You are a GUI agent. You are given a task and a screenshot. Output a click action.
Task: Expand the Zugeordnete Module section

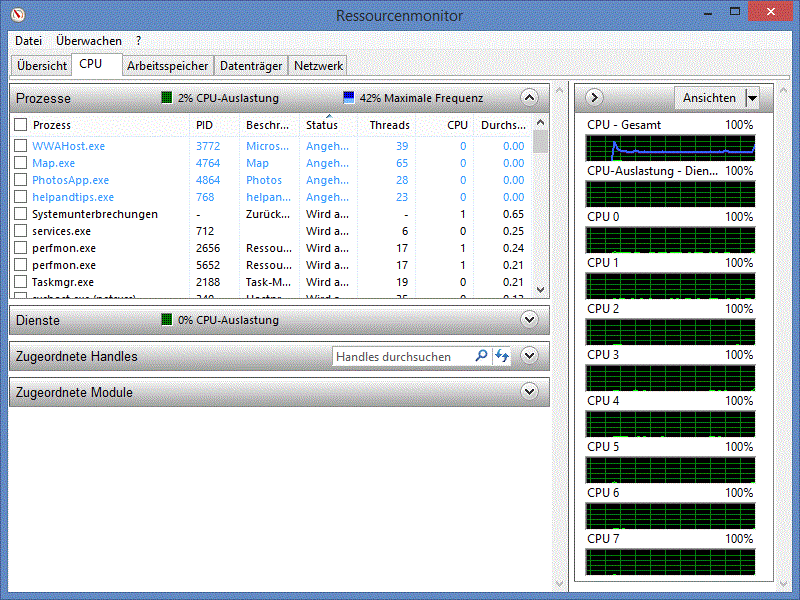[530, 392]
